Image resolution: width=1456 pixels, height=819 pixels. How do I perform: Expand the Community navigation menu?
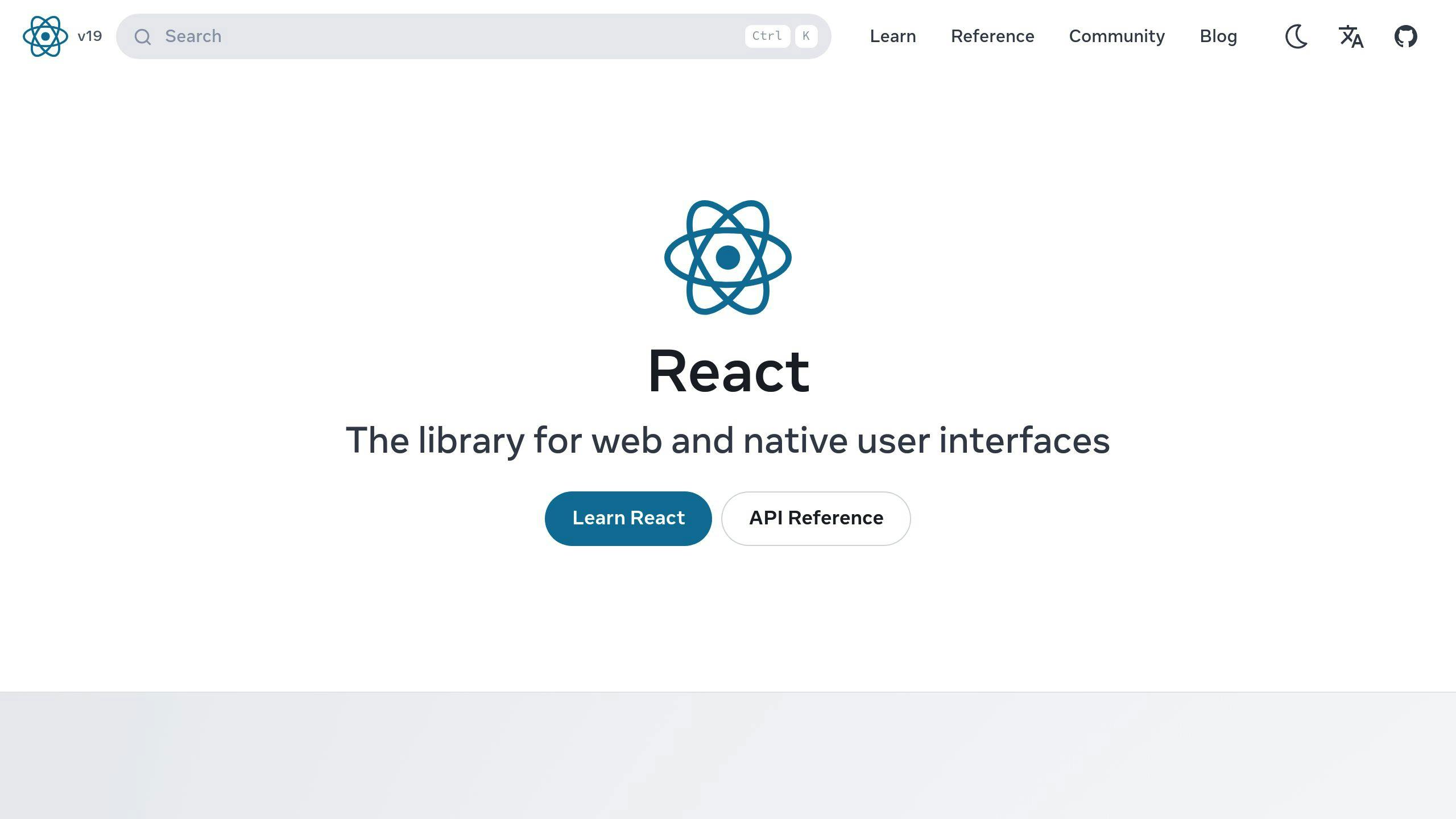[1117, 36]
